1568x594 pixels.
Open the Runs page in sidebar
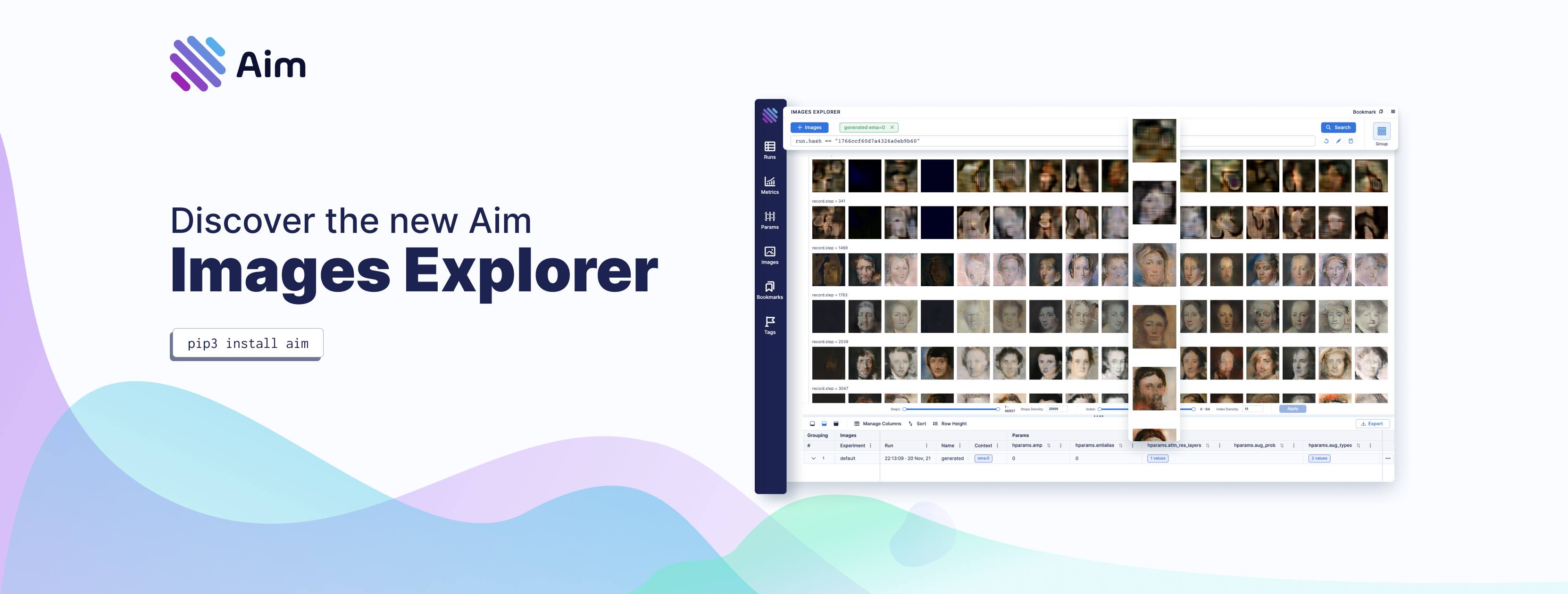point(769,150)
